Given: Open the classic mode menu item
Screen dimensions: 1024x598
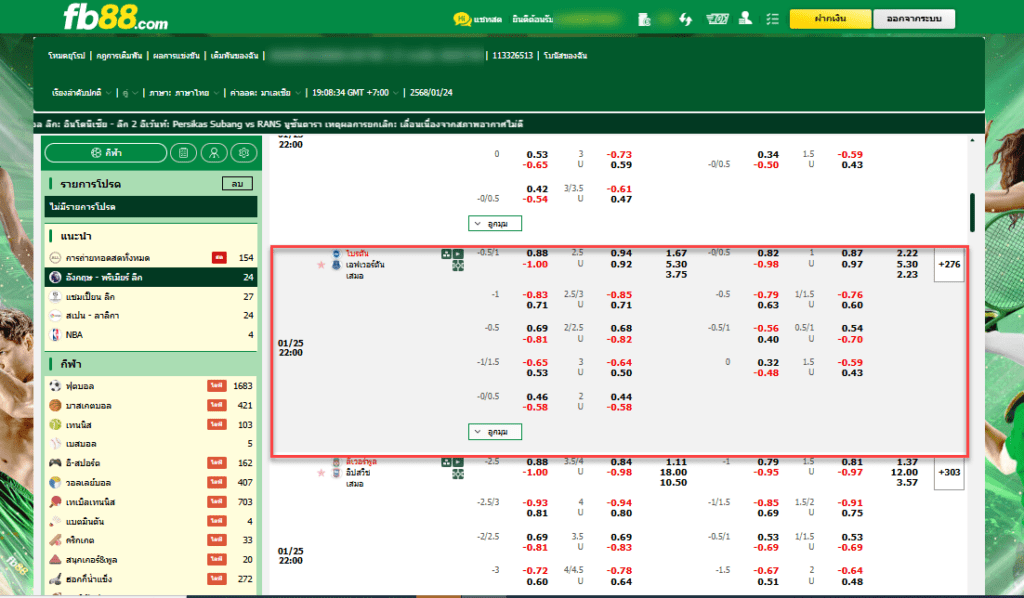Looking at the screenshot, I should coord(67,55).
